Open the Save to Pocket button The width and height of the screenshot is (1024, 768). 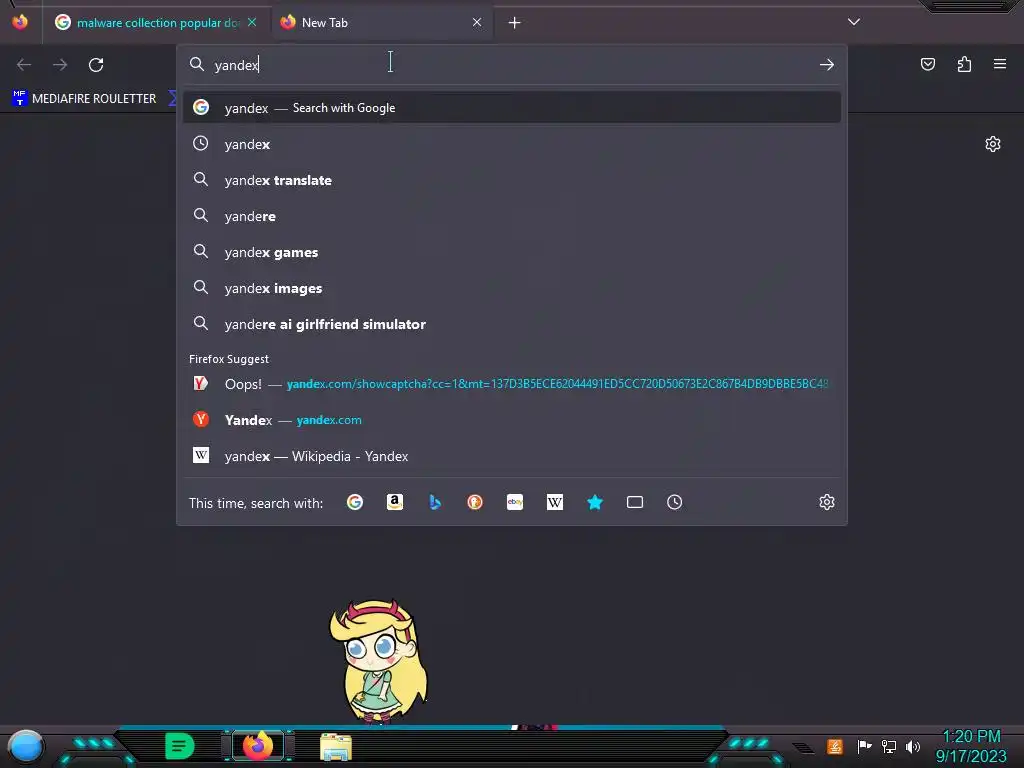[x=928, y=64]
